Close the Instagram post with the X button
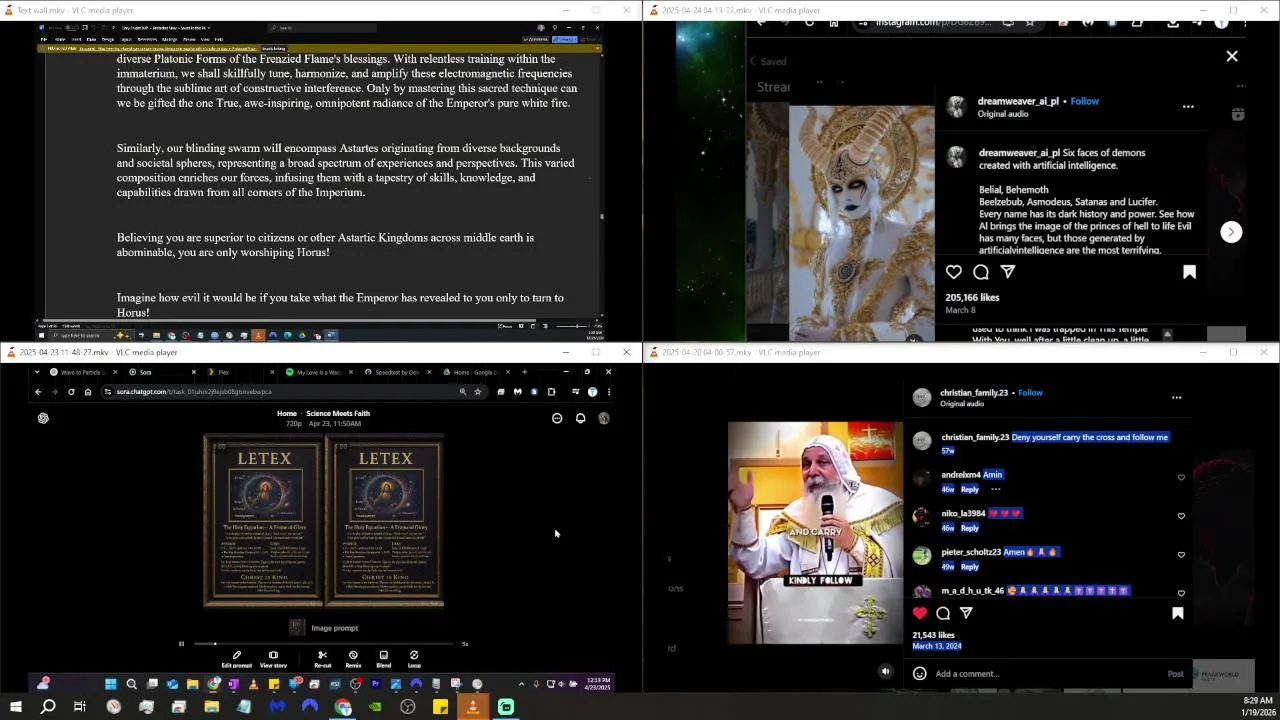 click(x=1232, y=57)
